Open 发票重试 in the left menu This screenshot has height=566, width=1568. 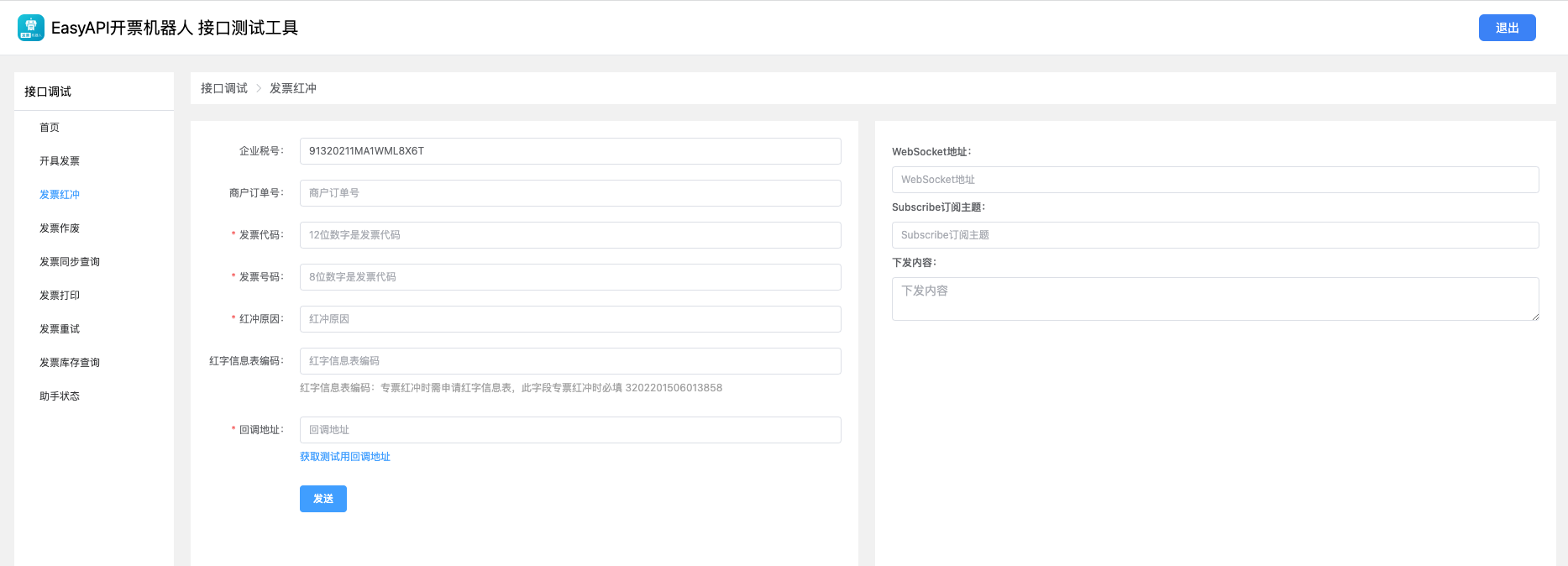[60, 329]
